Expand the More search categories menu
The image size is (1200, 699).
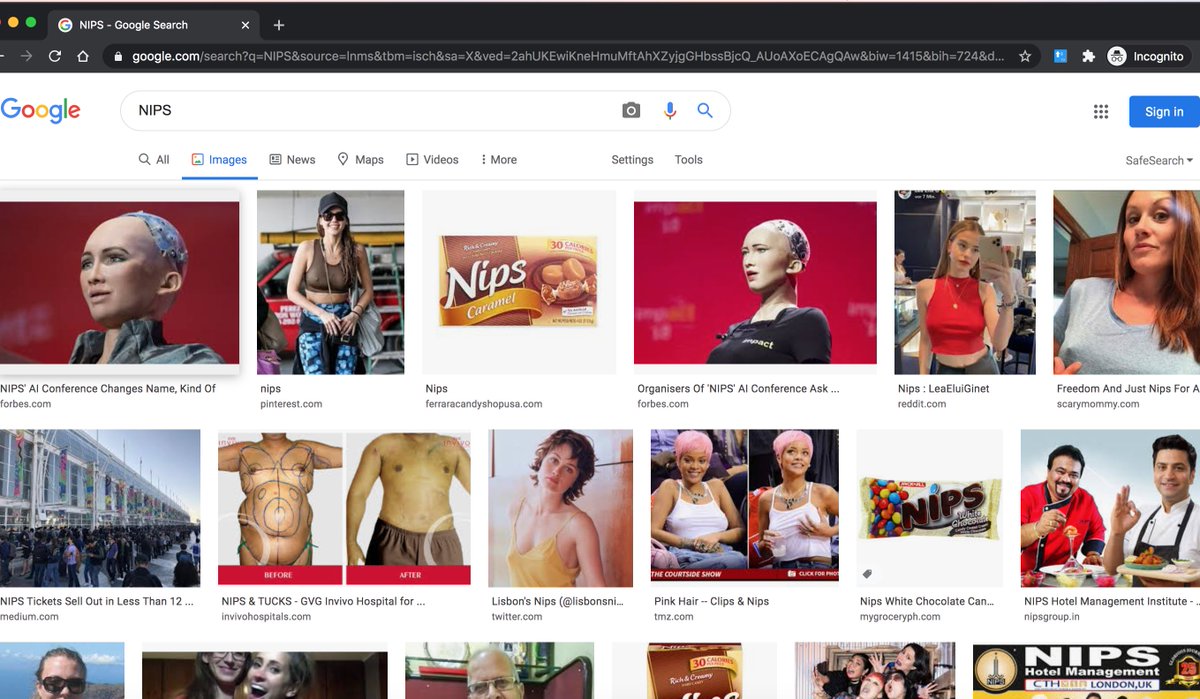[498, 160]
